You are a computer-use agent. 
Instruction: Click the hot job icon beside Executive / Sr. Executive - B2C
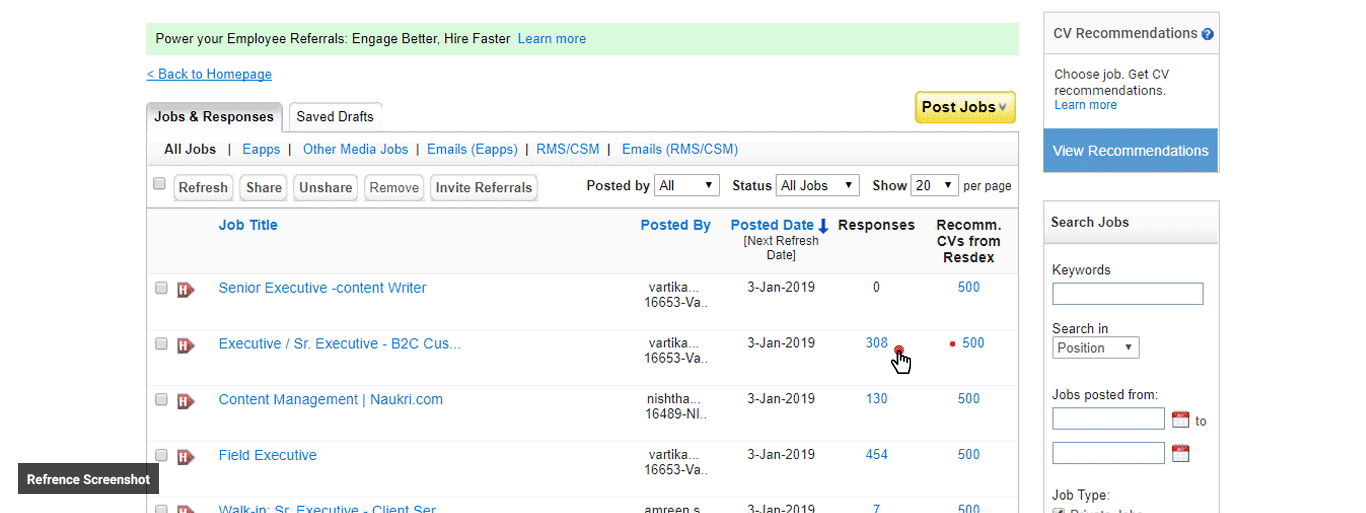185,345
